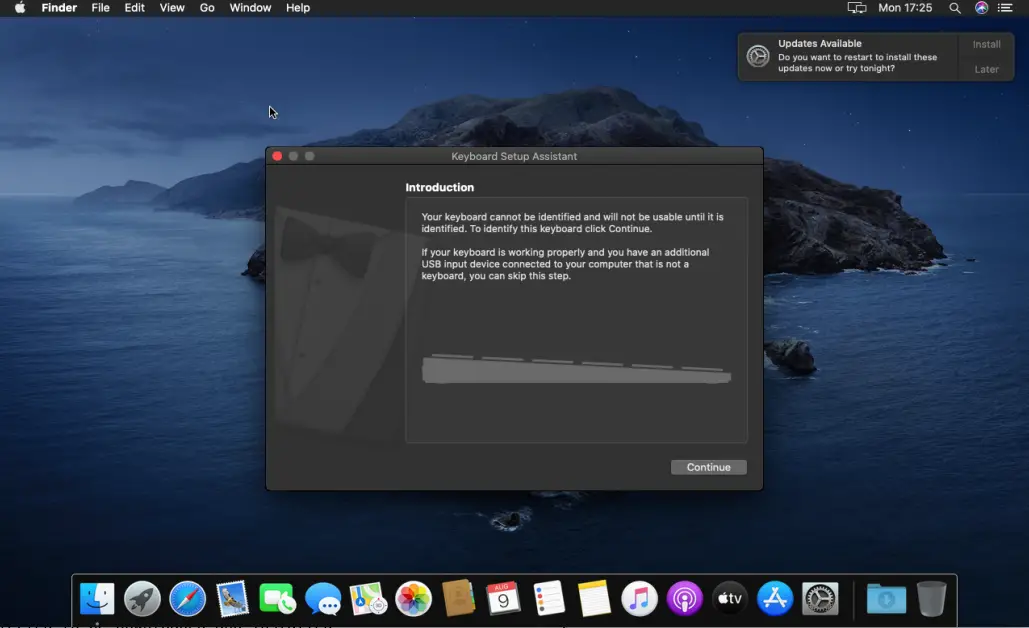Image resolution: width=1029 pixels, height=628 pixels.
Task: Open the Go menu
Action: point(207,8)
